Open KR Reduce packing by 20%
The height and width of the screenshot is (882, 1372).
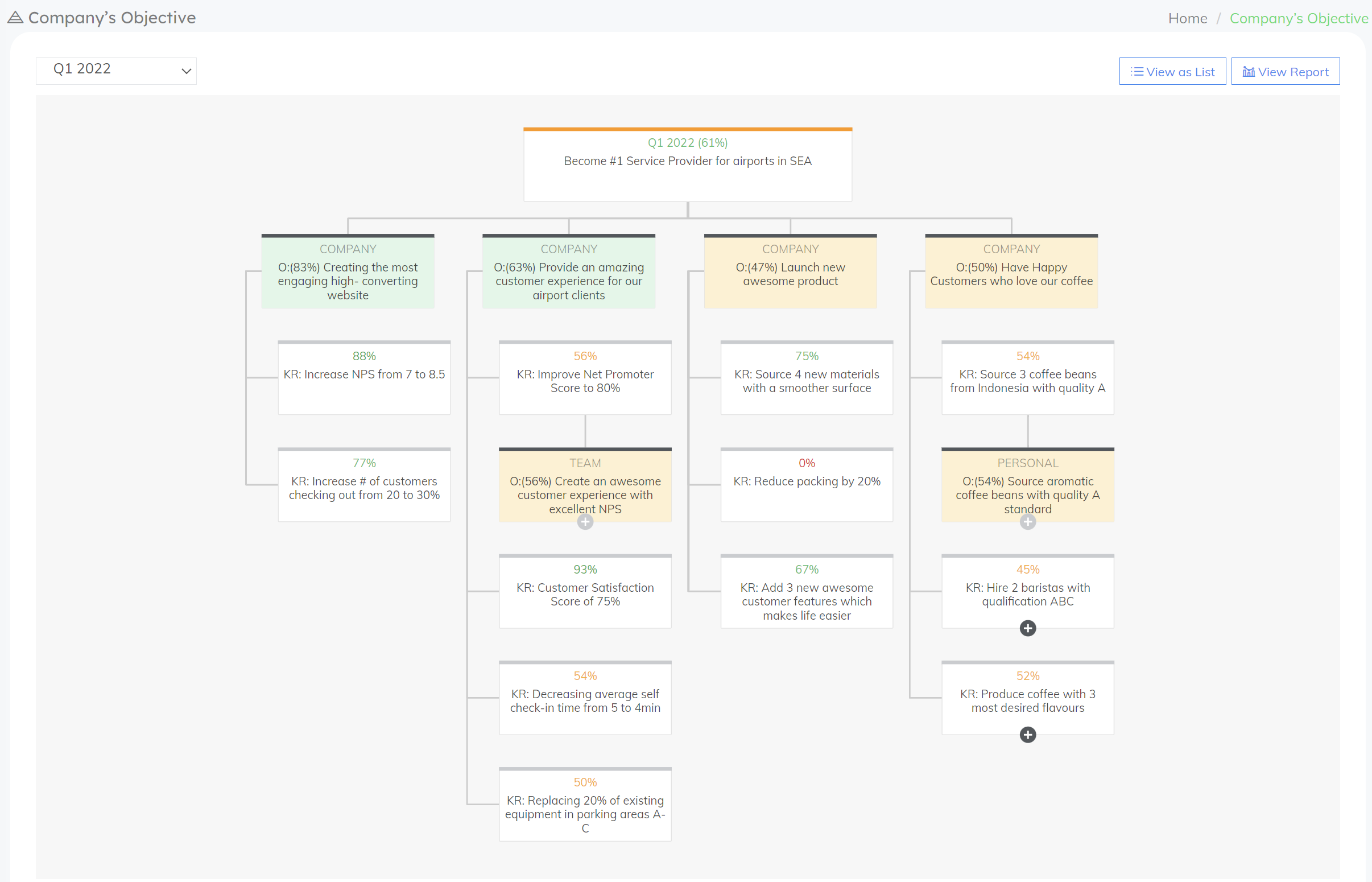[x=807, y=484]
